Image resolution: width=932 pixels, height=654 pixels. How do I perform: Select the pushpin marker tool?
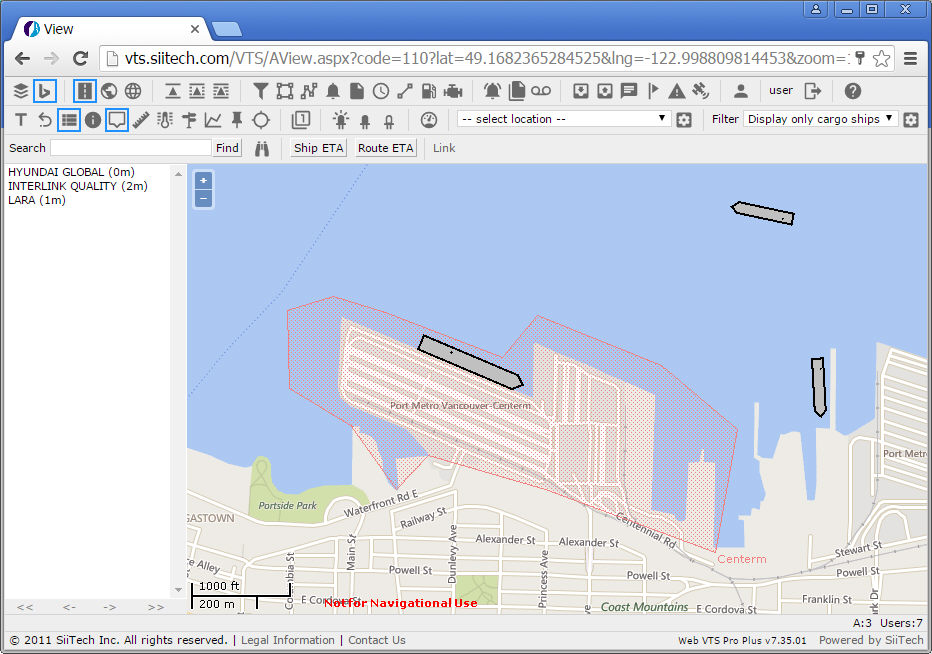(237, 120)
